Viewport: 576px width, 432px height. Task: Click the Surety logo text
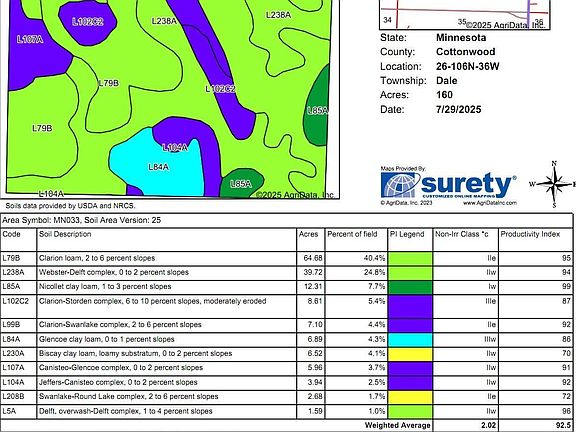(468, 185)
